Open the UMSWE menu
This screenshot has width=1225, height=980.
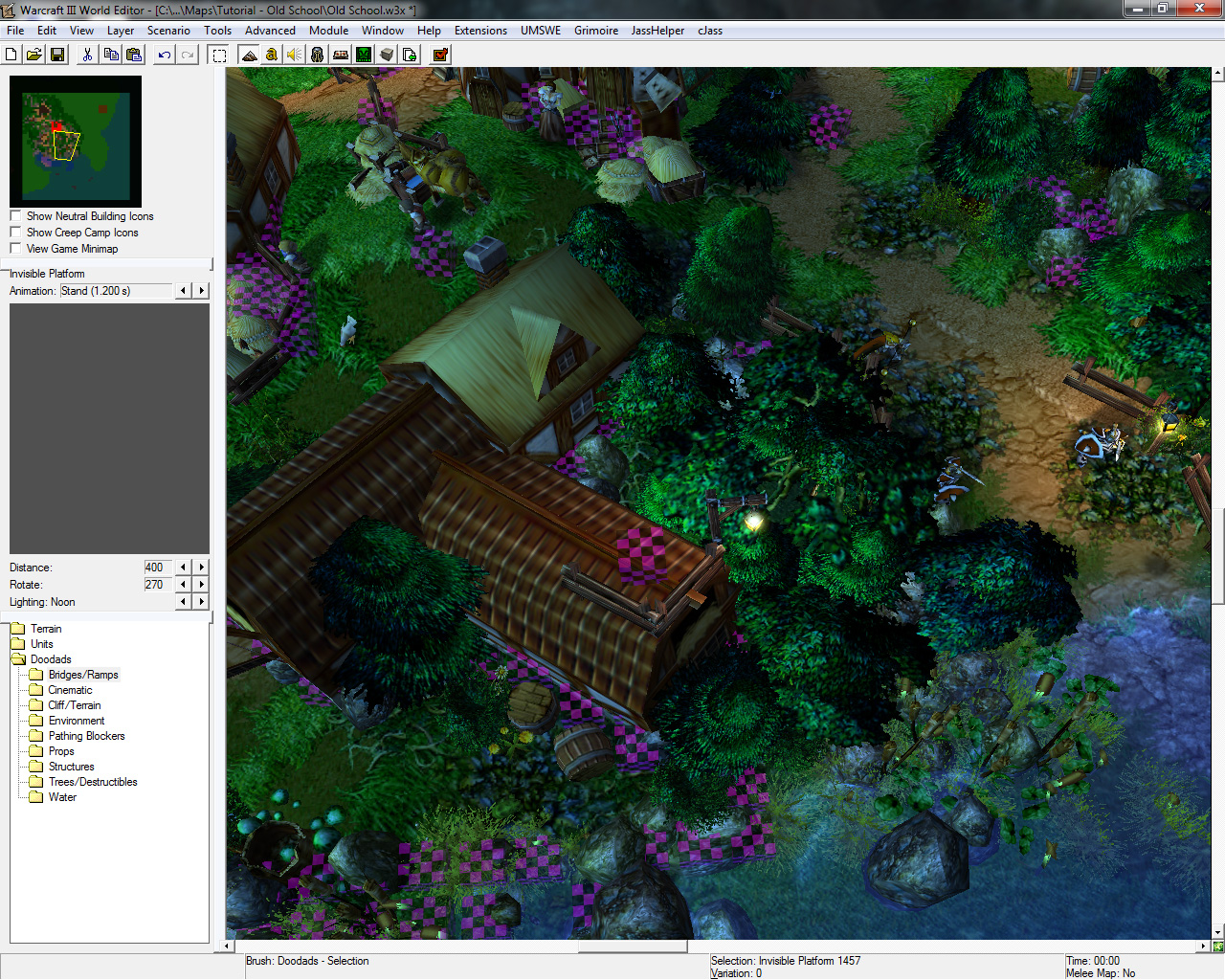[x=541, y=31]
